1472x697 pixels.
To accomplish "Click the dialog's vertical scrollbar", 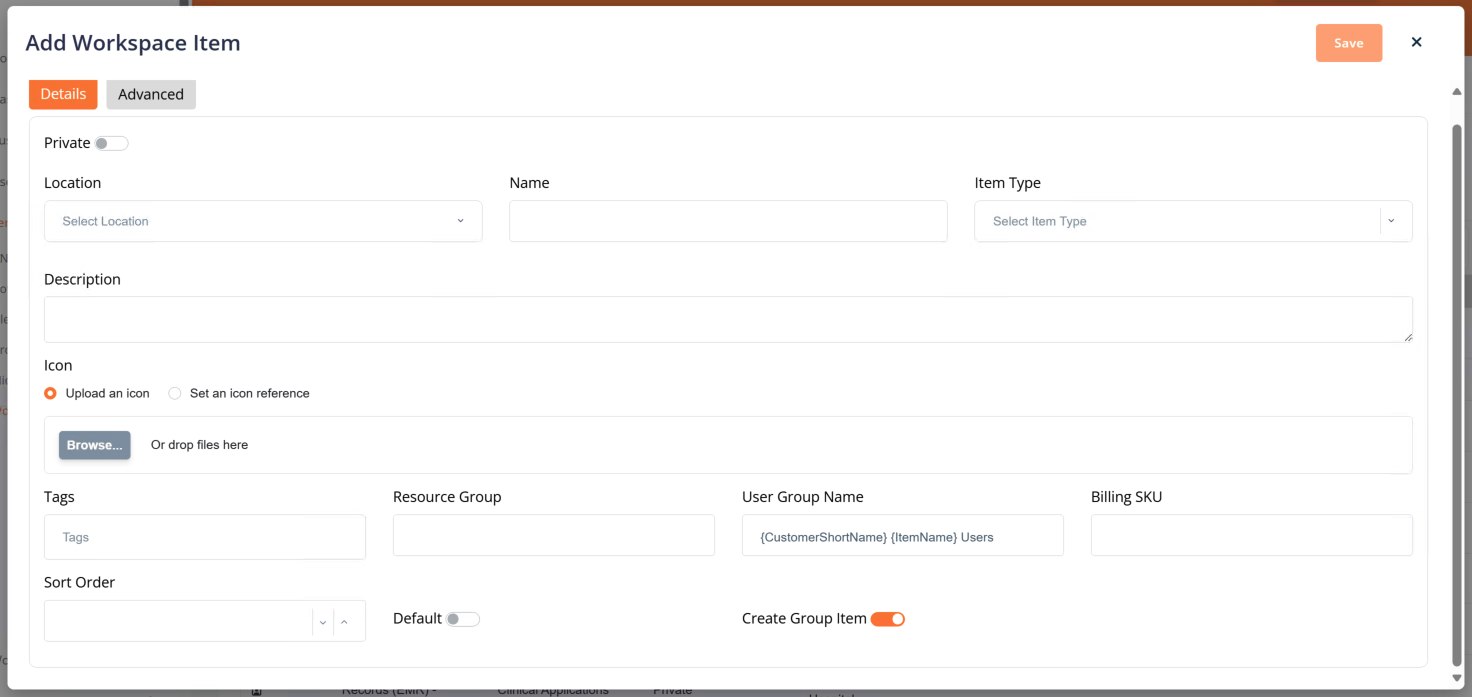I will tap(1457, 390).
